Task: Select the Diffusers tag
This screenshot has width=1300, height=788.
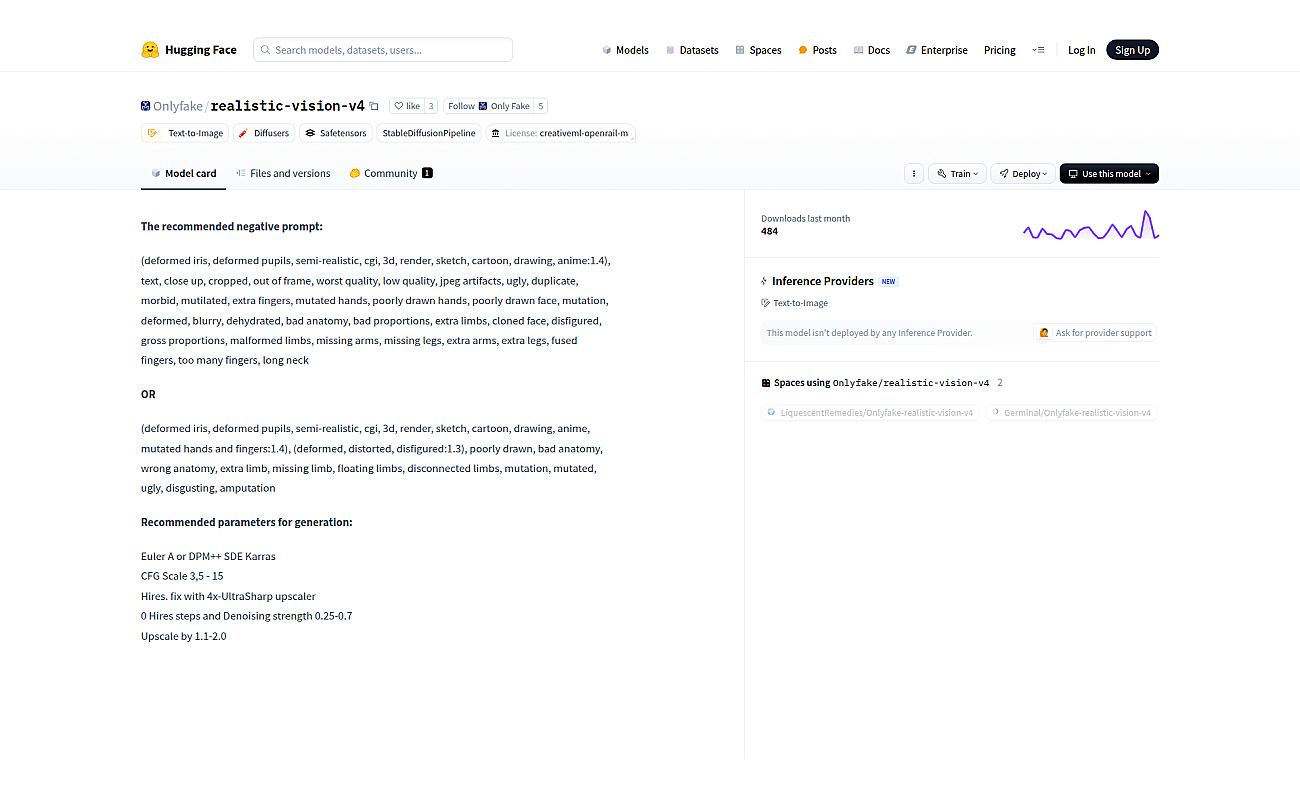Action: point(264,133)
